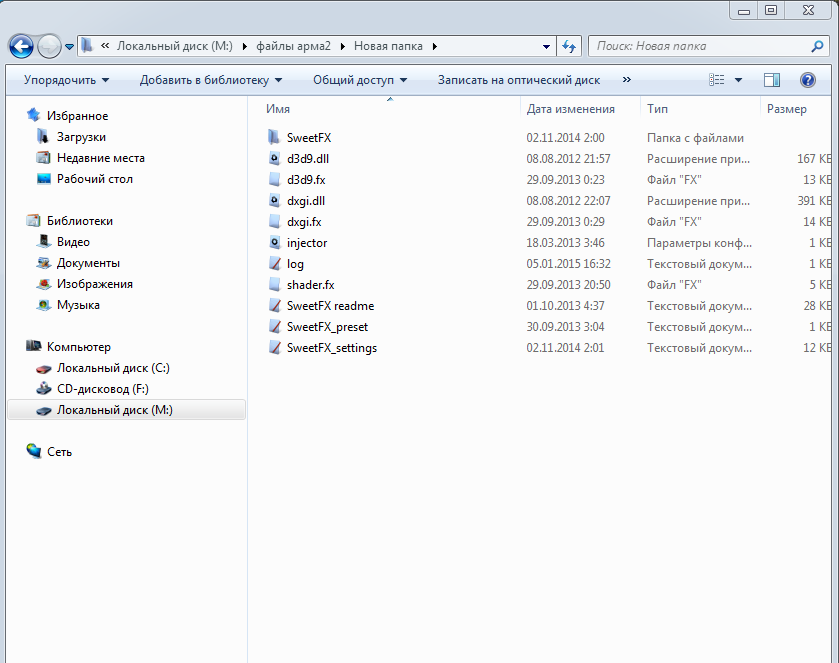Open previous locations dropdown in address bar
This screenshot has width=839, height=663.
click(x=546, y=47)
